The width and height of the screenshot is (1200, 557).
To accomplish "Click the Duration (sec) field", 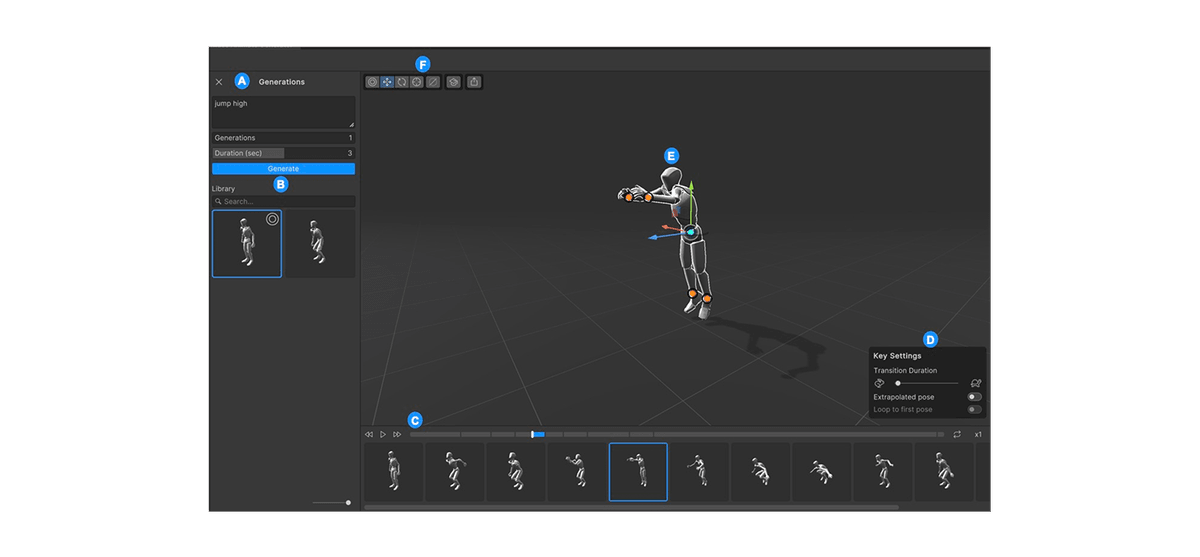I will [x=283, y=153].
